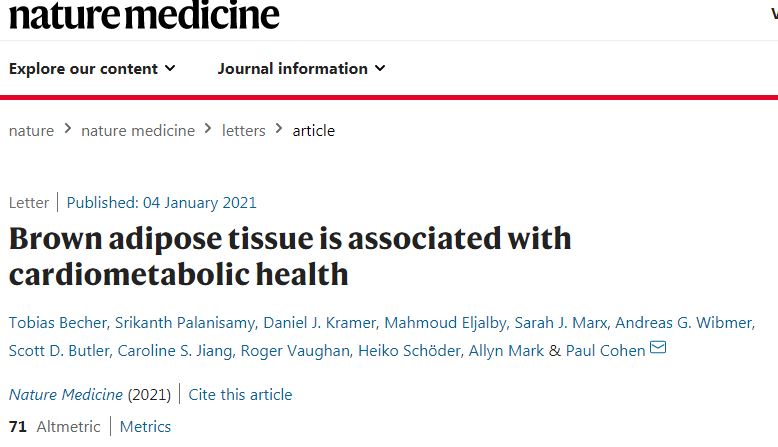
Task: Go to the nature breadcrumb link
Action: click(31, 131)
